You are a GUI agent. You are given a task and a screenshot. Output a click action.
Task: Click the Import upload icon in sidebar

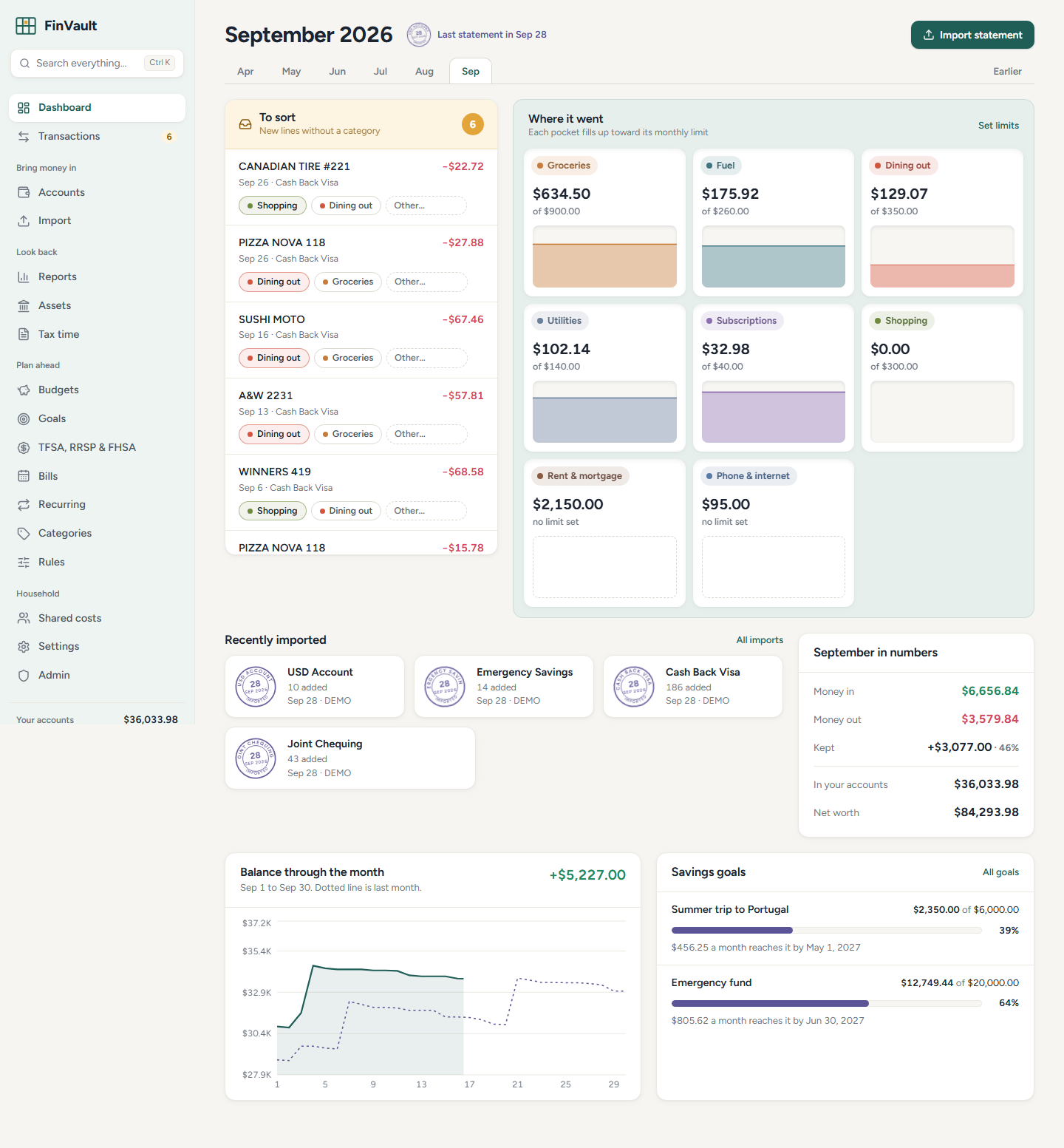24,221
